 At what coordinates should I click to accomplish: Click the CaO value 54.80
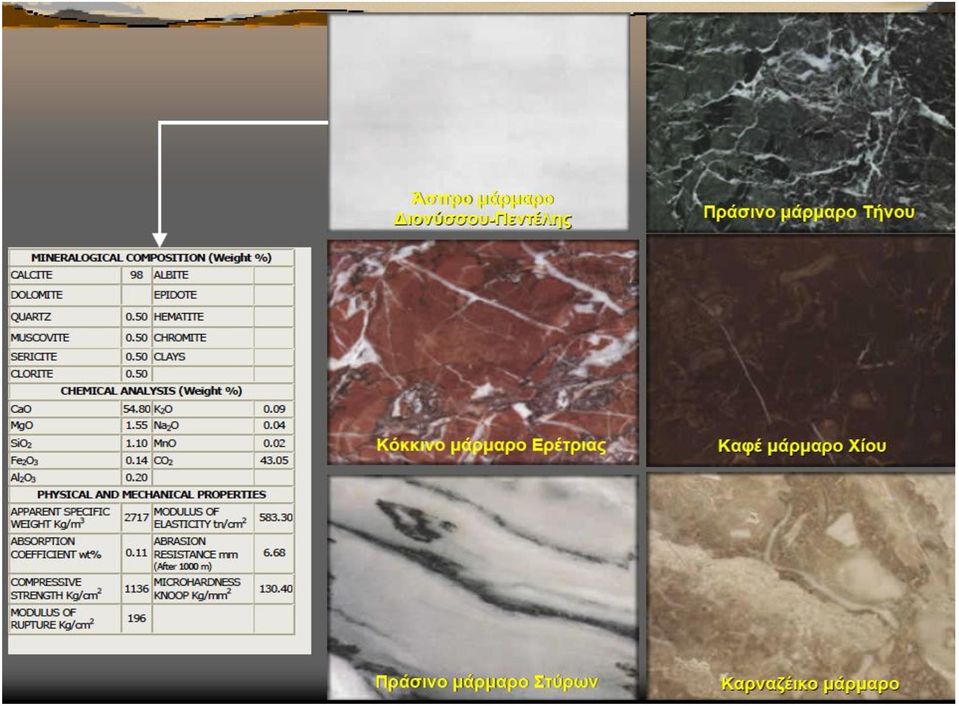[x=136, y=409]
